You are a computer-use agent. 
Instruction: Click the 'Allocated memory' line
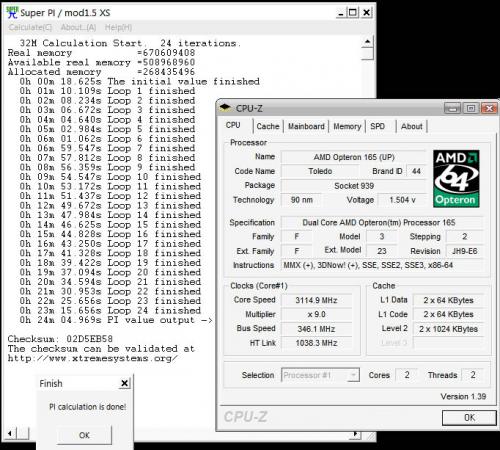click(x=101, y=72)
